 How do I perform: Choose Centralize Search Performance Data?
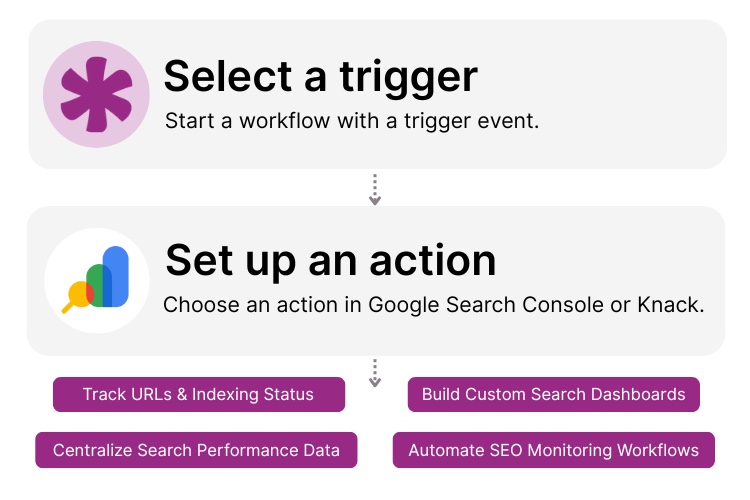tap(196, 450)
